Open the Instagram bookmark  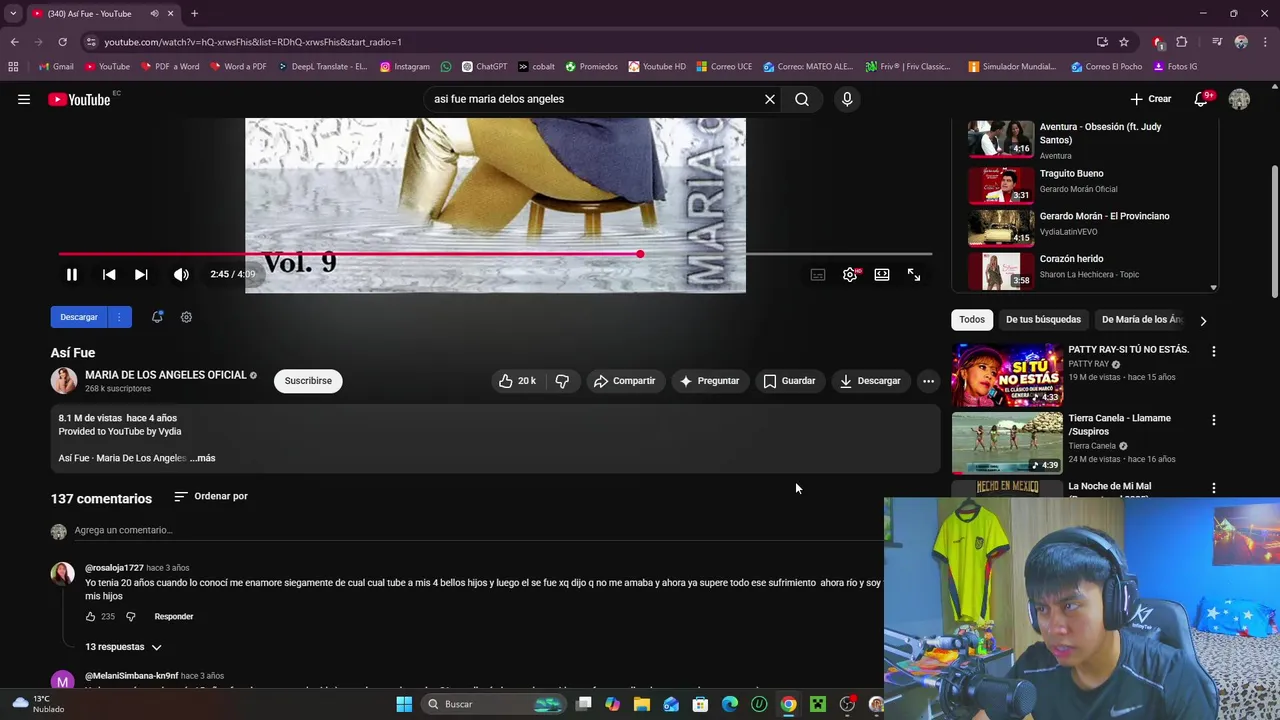[405, 67]
